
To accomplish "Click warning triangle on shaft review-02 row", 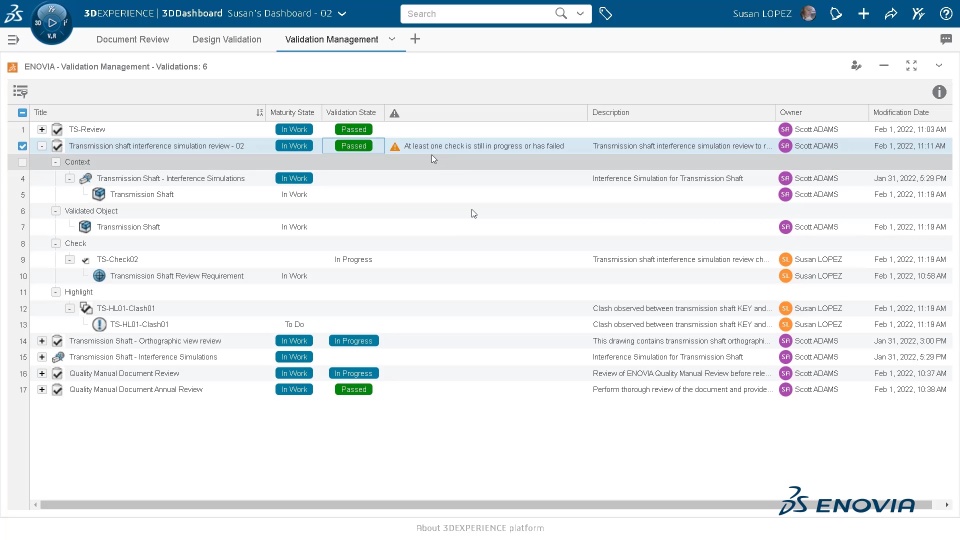I will [x=395, y=146].
